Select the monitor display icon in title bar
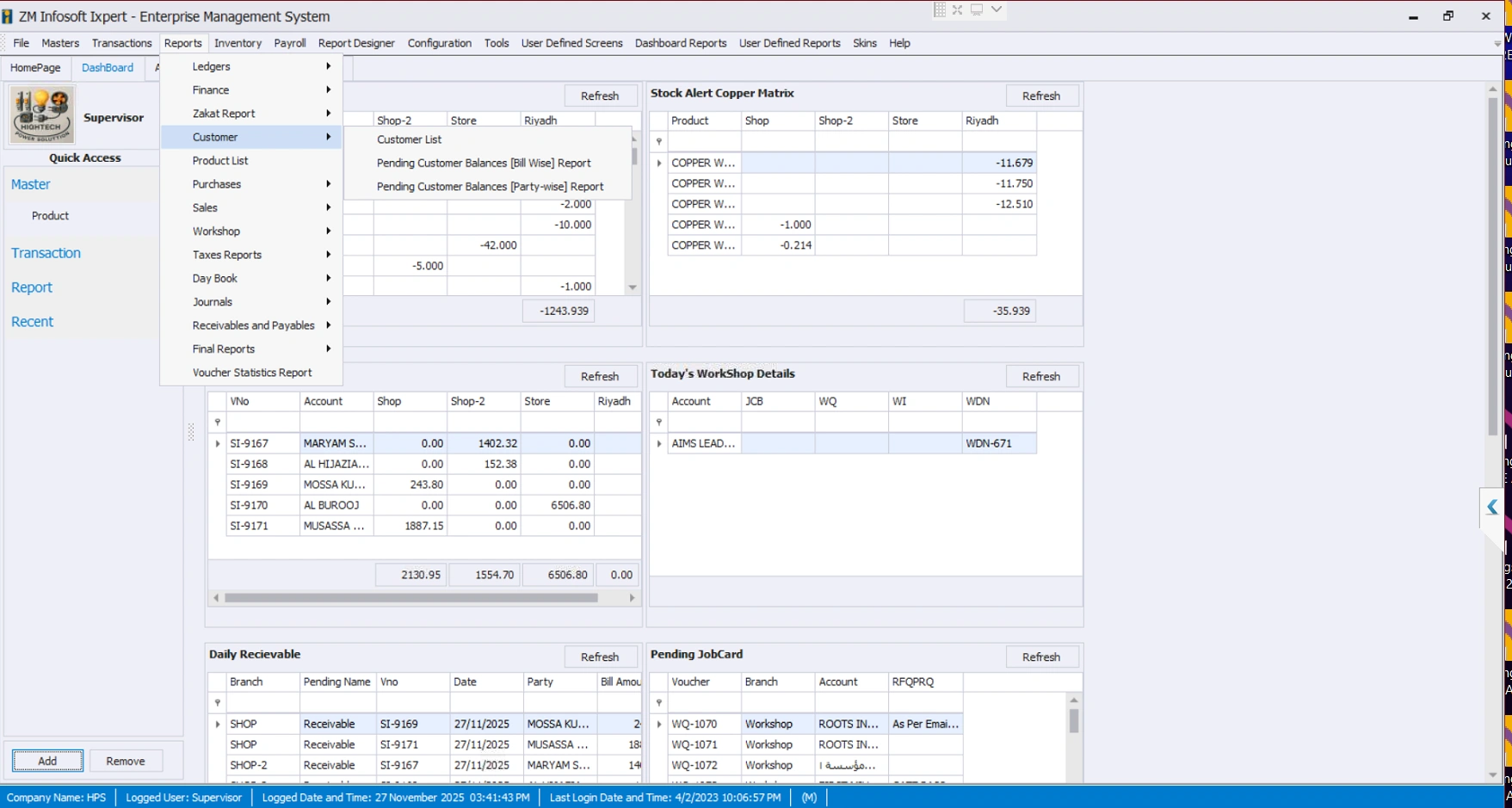The image size is (1512, 808). 975,9
